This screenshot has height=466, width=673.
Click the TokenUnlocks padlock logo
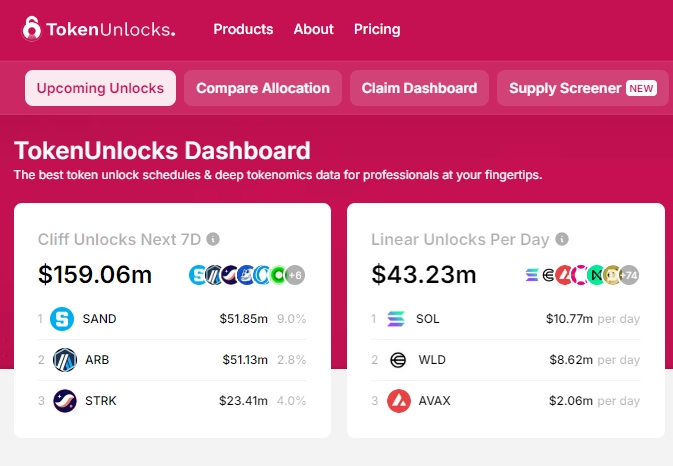[x=31, y=29]
